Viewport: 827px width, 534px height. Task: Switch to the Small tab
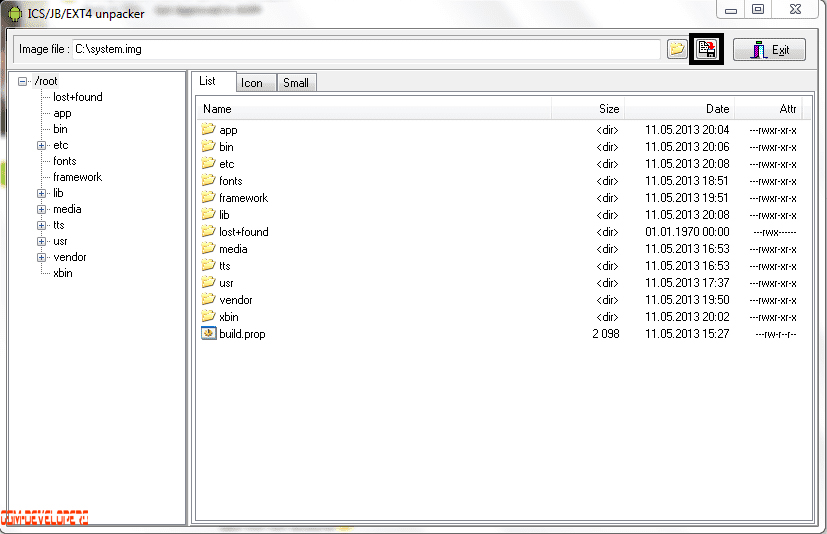coord(296,83)
